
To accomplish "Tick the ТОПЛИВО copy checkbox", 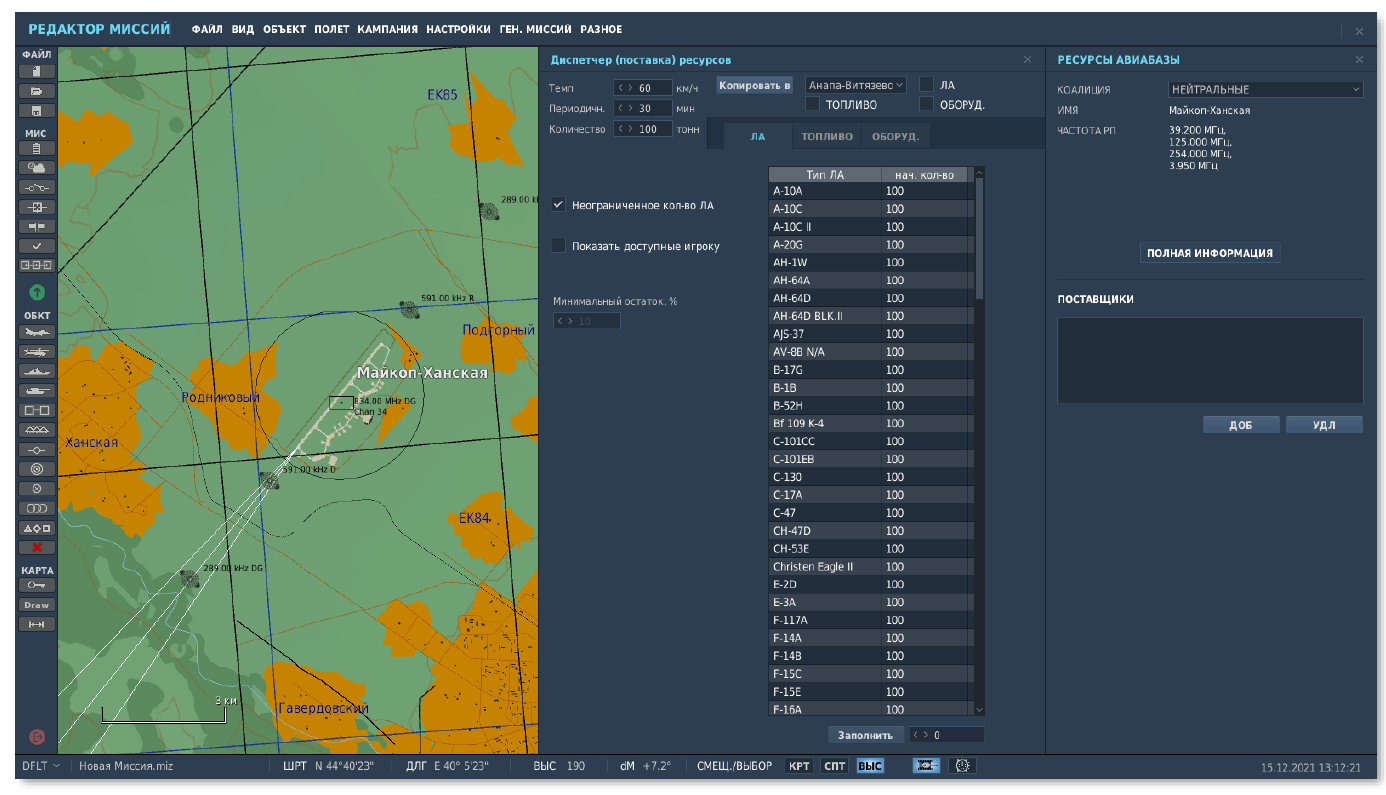I will click(813, 104).
